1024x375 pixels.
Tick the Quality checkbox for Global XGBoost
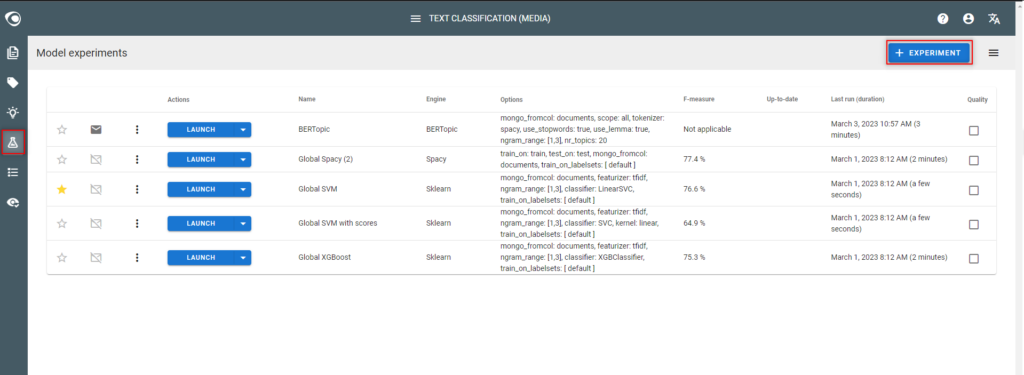pos(974,259)
